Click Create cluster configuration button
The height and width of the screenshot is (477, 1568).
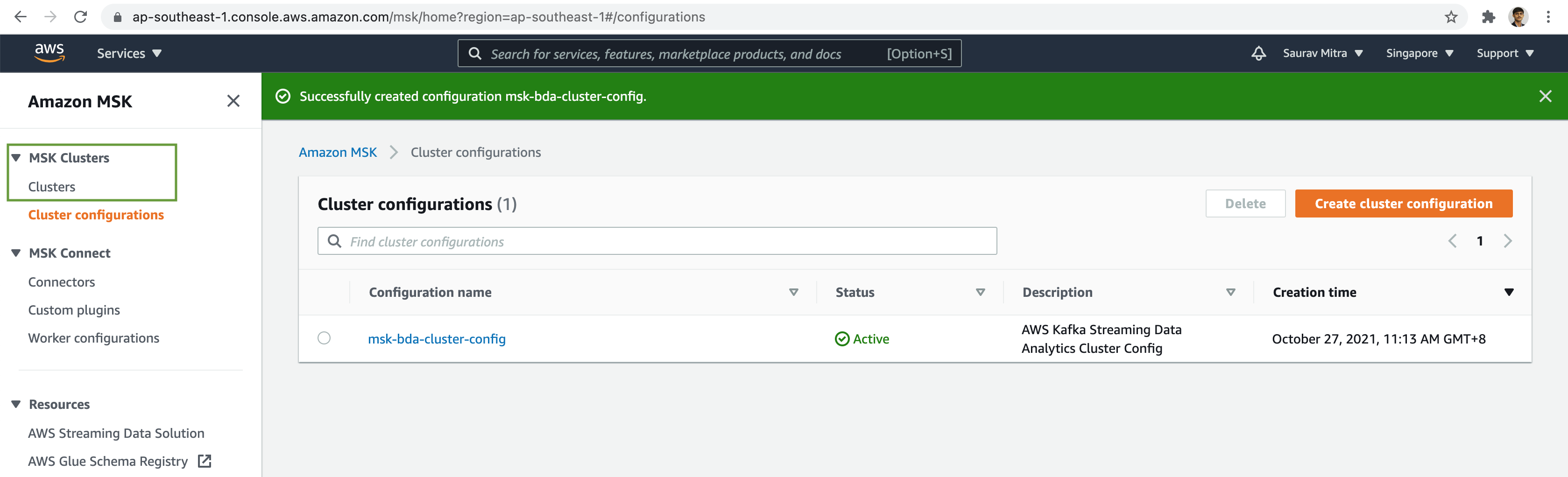click(x=1404, y=203)
